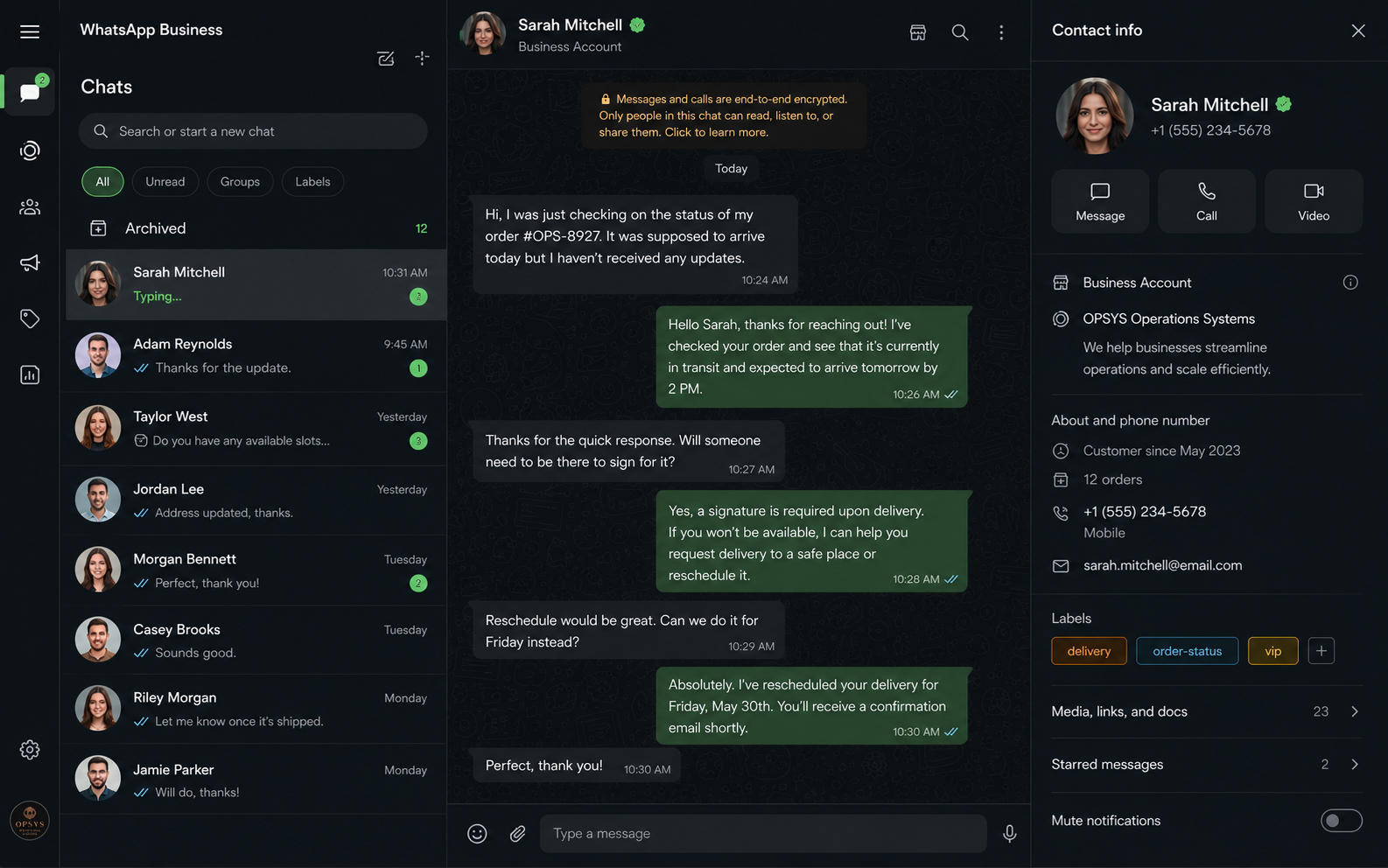Open the emoji picker
1388x868 pixels.
click(477, 834)
